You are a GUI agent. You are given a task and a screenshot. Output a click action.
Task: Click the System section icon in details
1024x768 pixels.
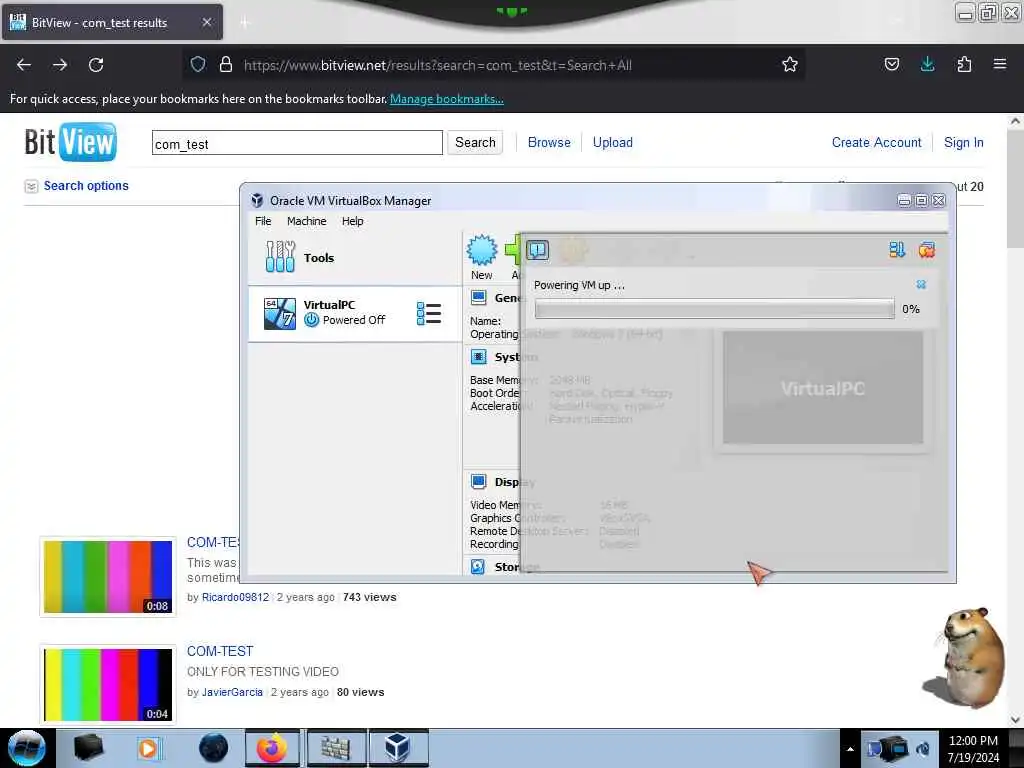(x=479, y=357)
